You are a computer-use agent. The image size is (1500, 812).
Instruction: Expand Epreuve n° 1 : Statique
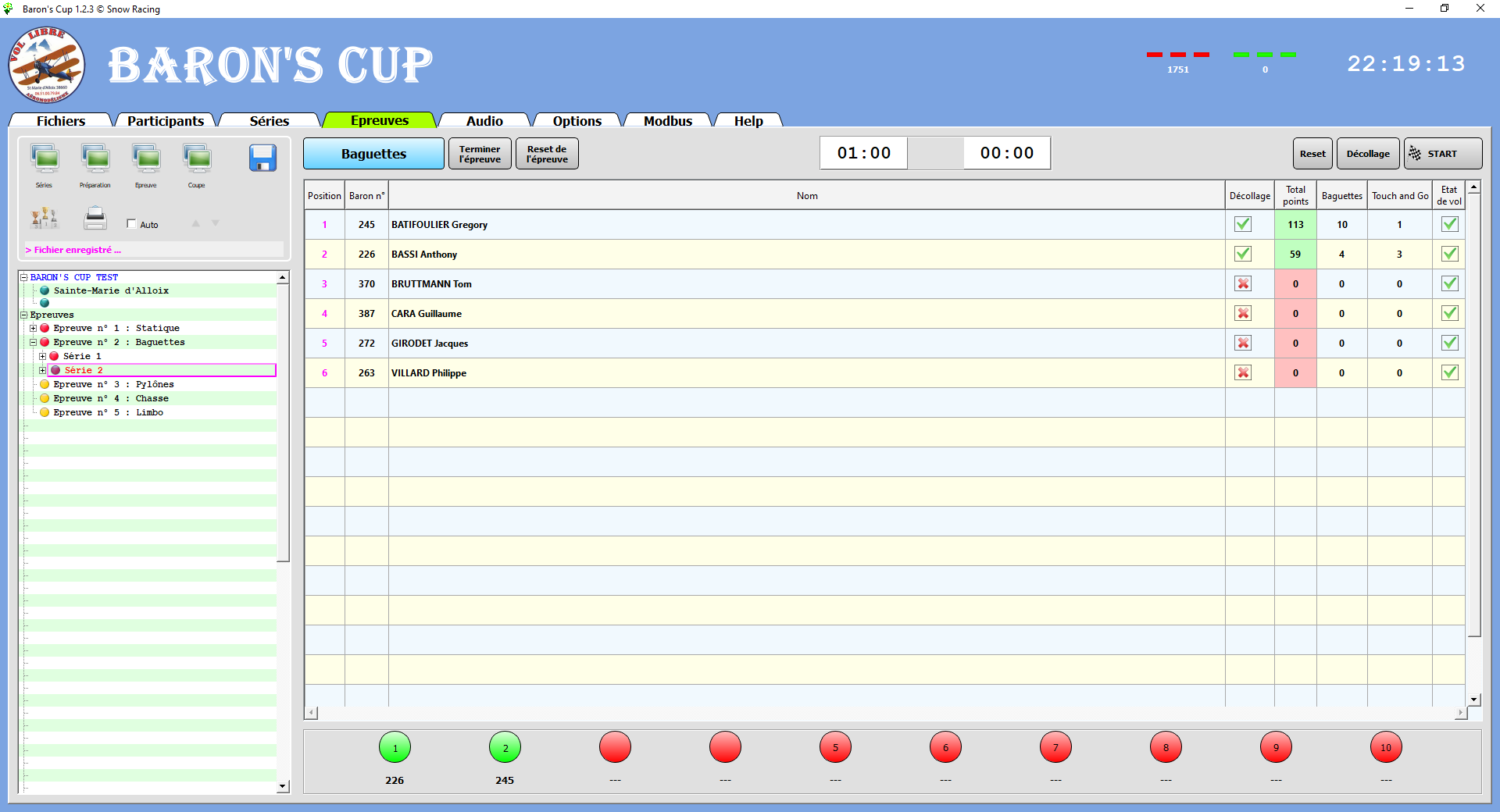pos(32,328)
